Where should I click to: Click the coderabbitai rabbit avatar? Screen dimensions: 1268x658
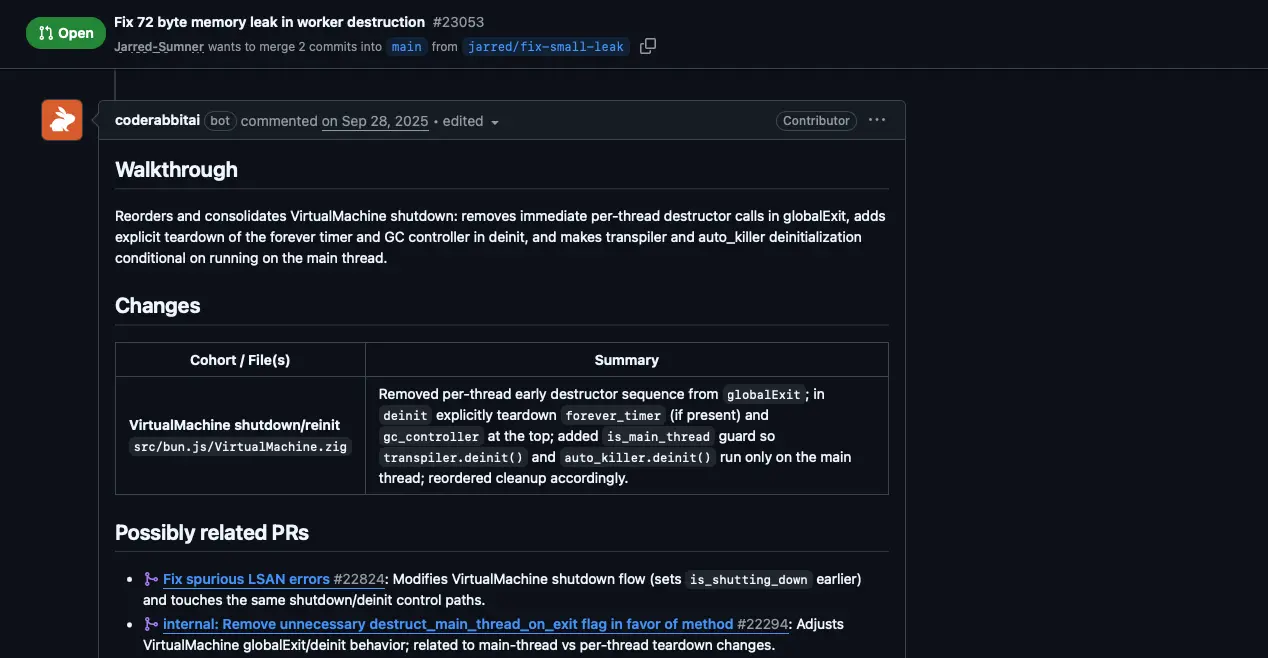pyautogui.click(x=62, y=120)
